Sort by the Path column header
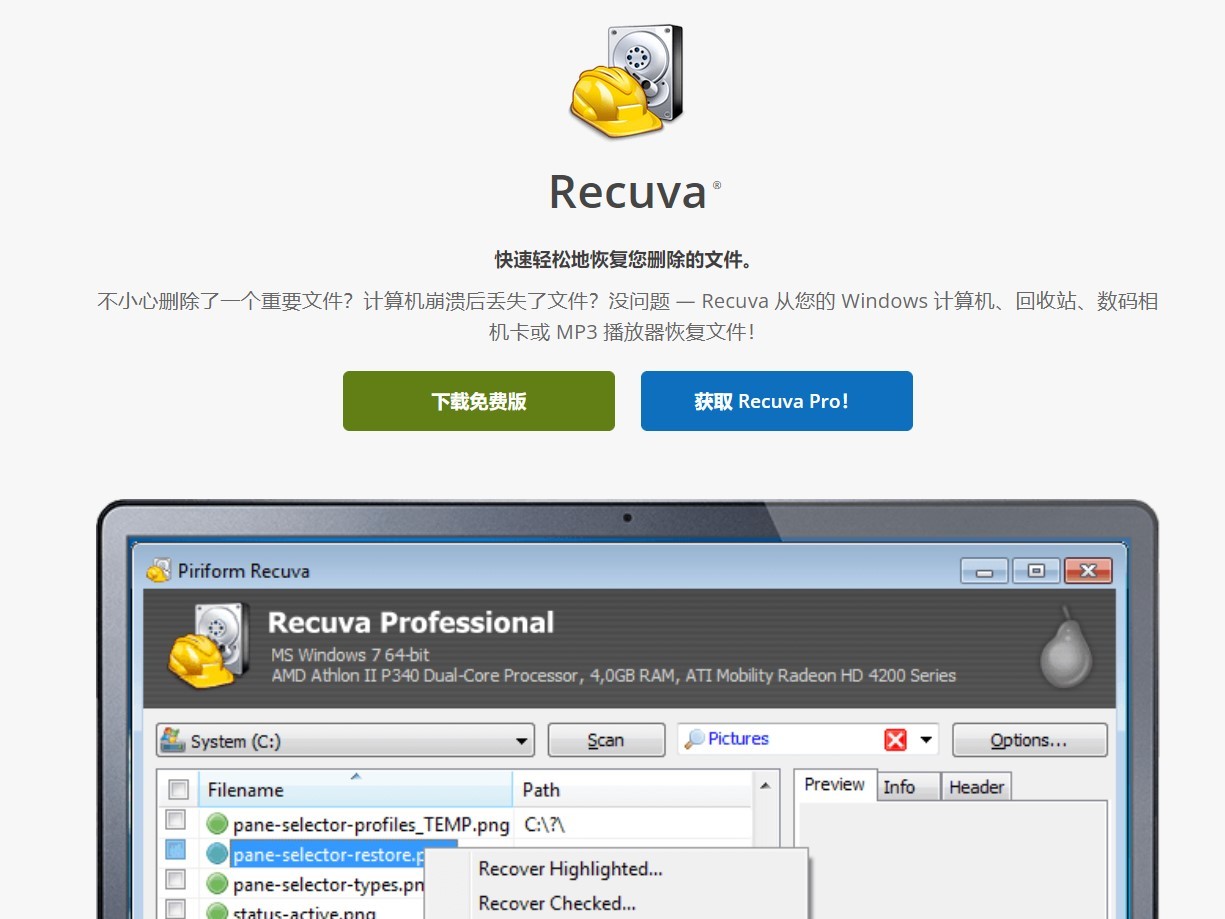Image resolution: width=1225 pixels, height=919 pixels. (632, 790)
